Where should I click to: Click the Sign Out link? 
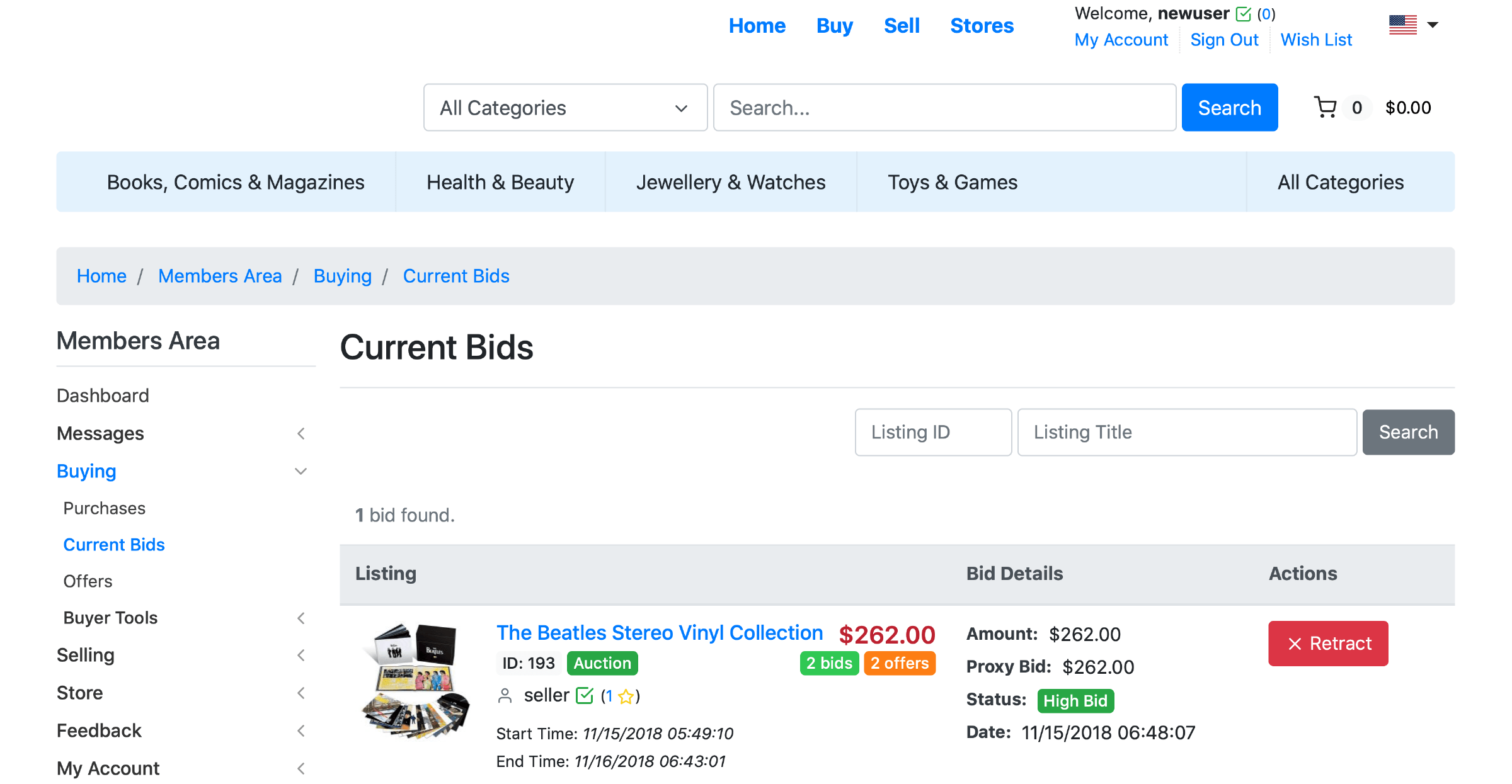pos(1223,40)
